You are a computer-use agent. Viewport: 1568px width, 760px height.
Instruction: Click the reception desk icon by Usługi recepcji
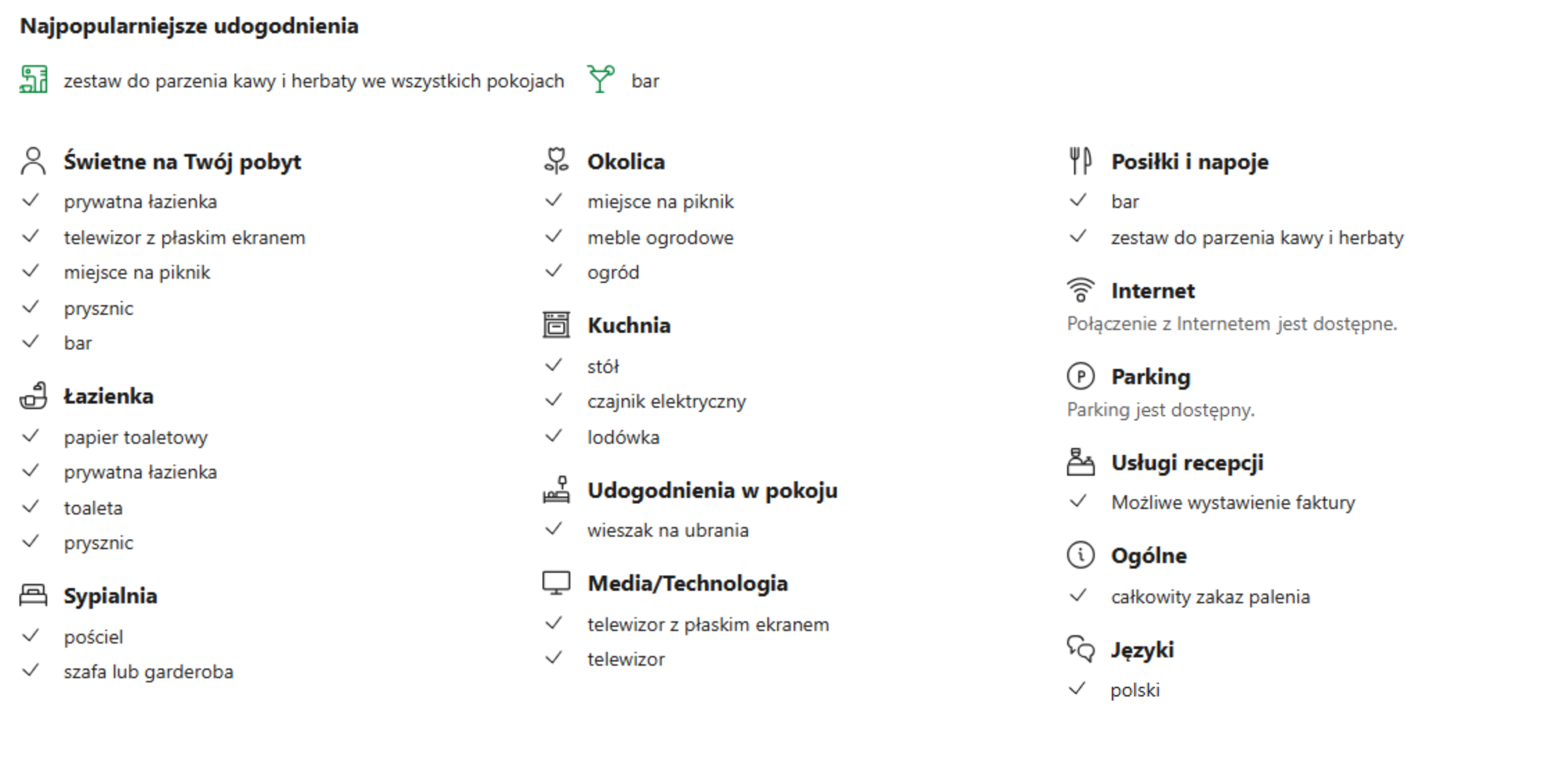click(1080, 462)
